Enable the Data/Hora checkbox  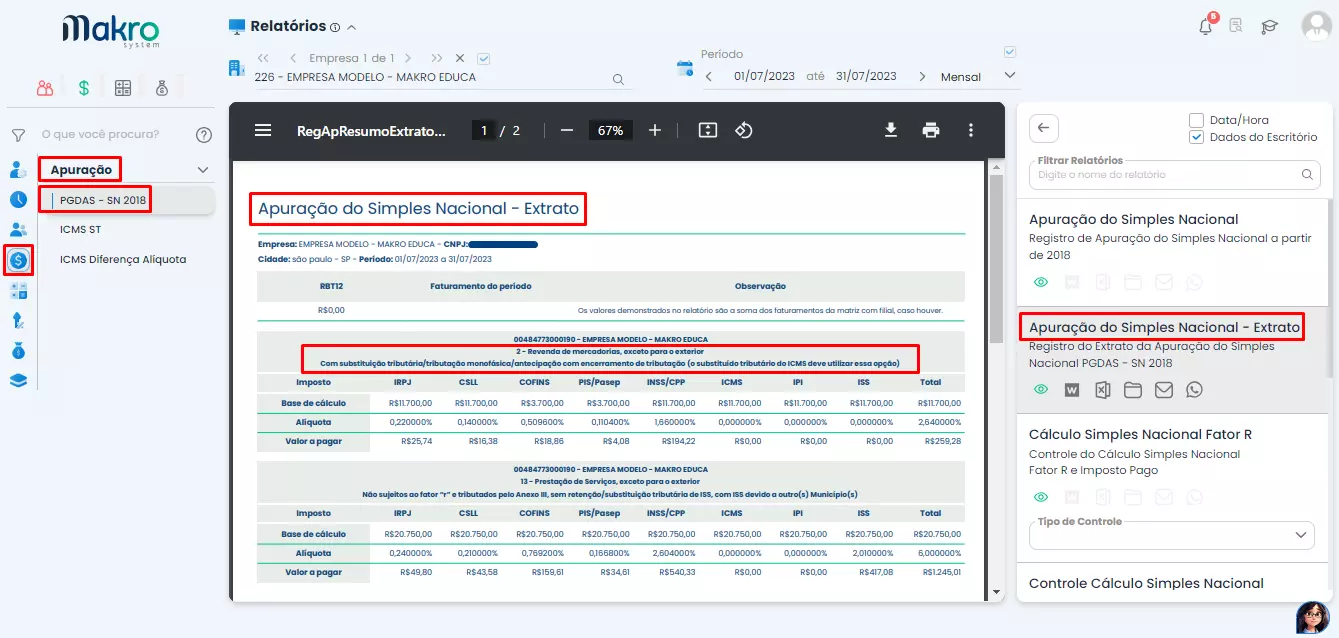1196,120
